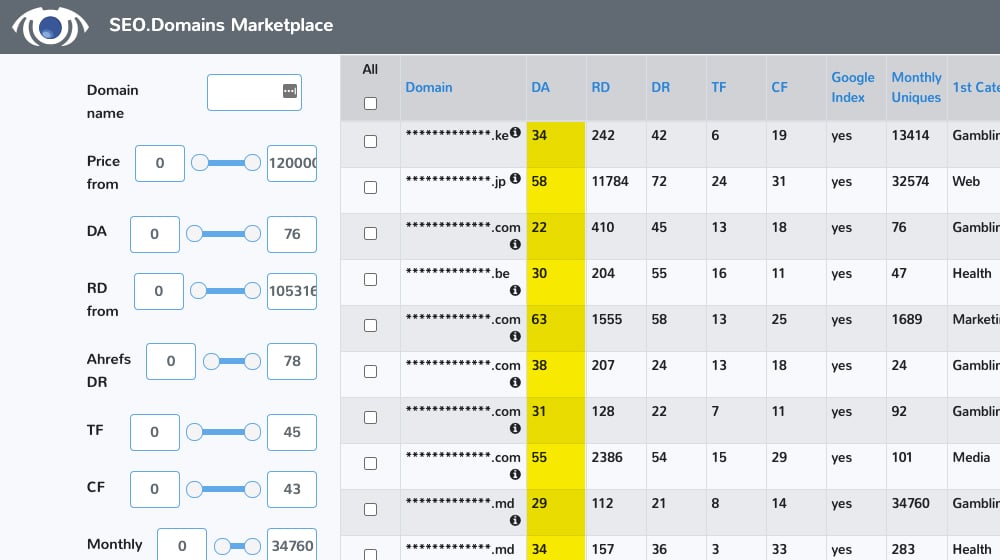The image size is (1000, 560).
Task: Click the DA range slider's right handle
Action: pos(253,234)
